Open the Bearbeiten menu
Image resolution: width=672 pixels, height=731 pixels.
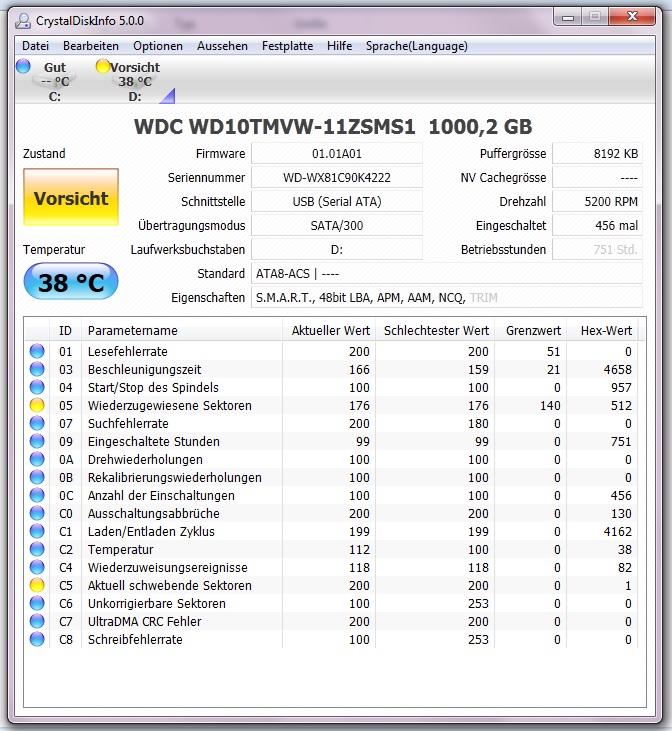point(91,46)
